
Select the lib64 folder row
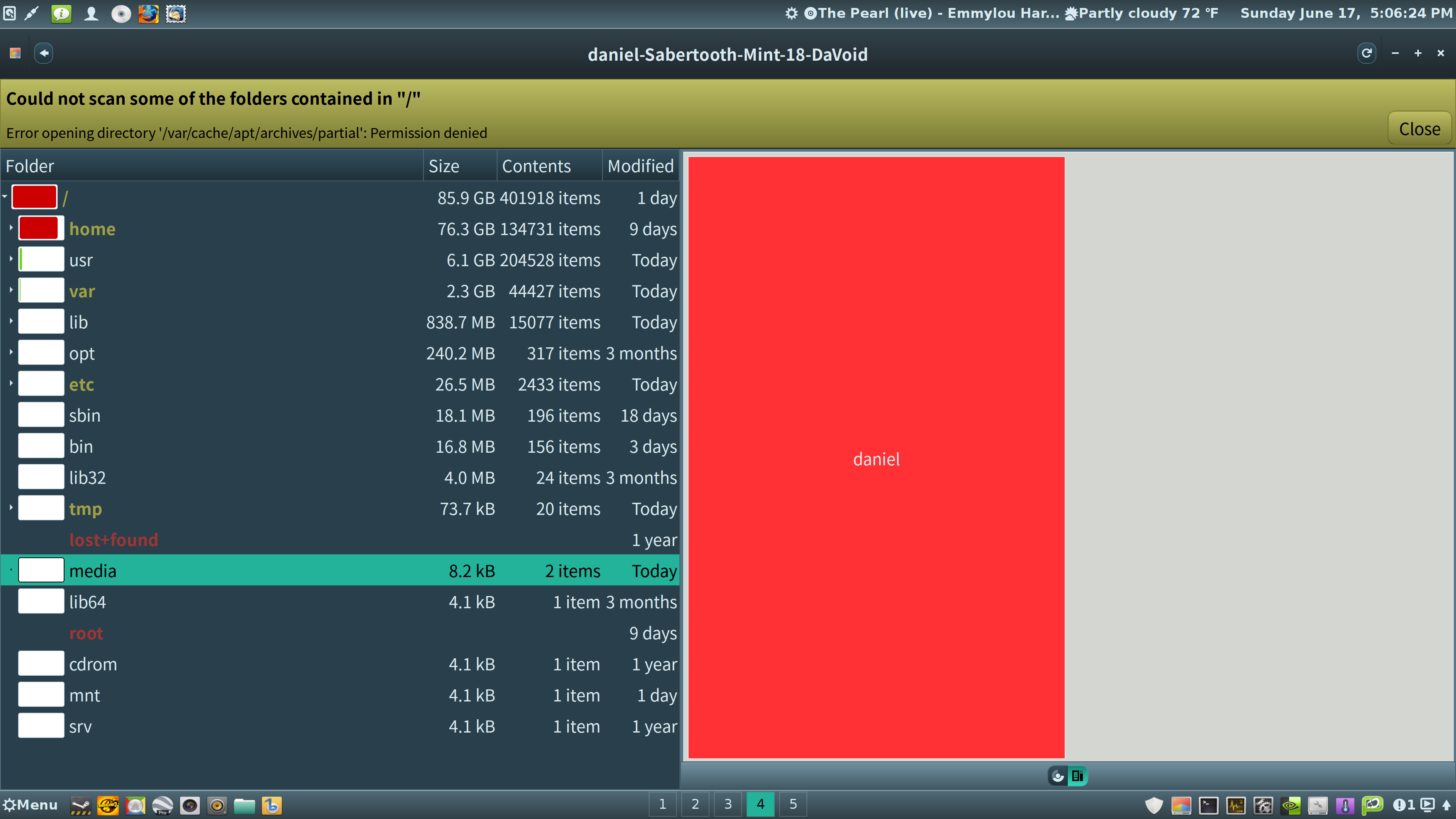pos(339,602)
